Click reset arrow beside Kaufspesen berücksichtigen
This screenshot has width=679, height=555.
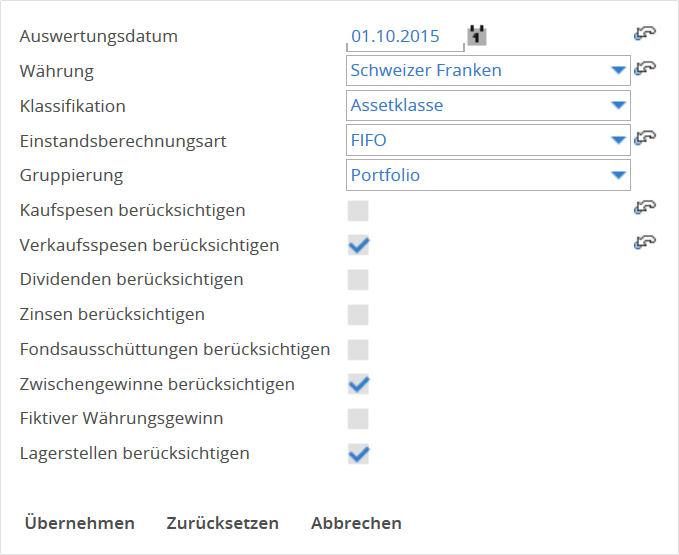tap(644, 208)
